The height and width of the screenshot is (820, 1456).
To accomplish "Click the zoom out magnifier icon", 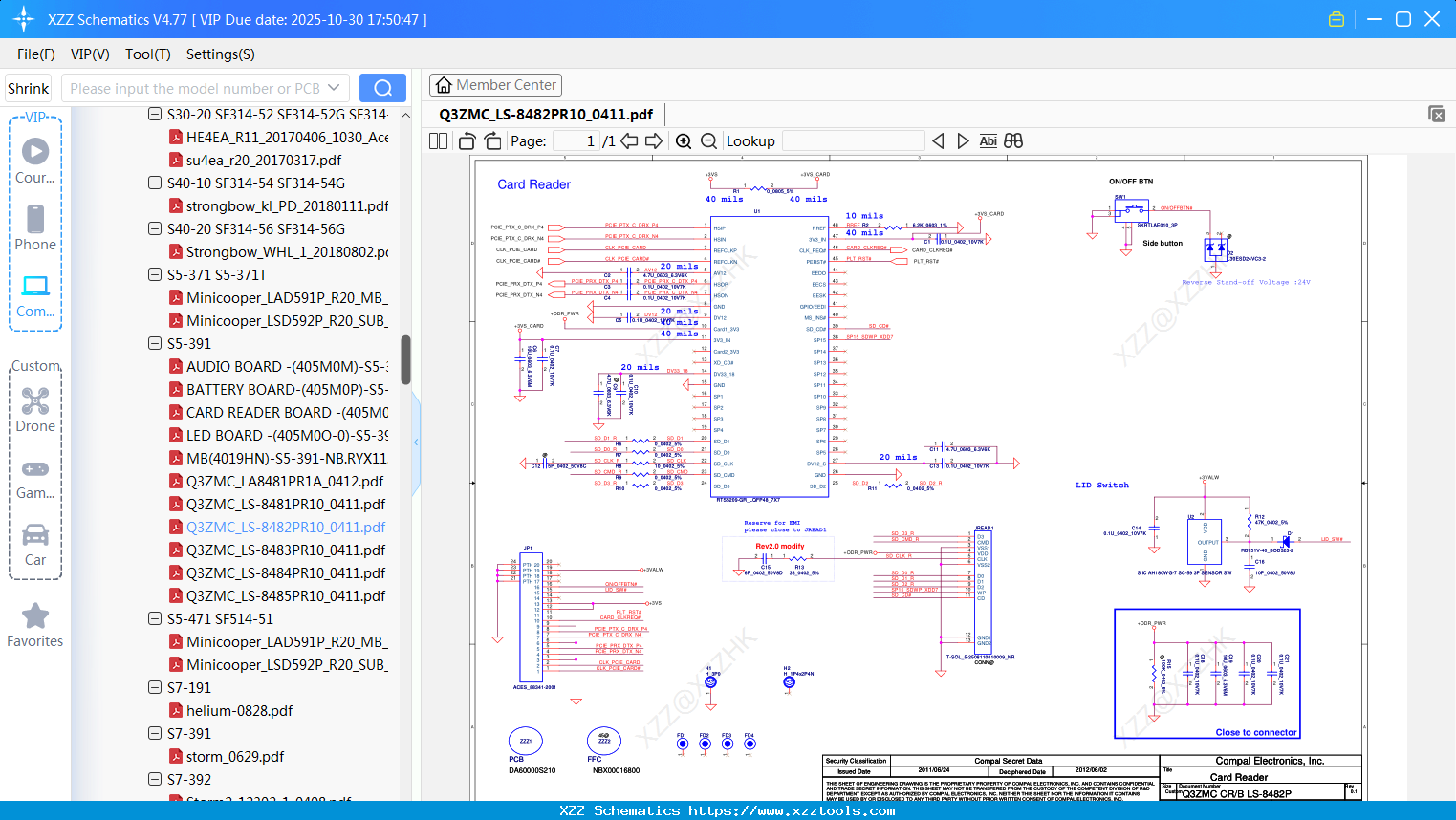I will [708, 141].
